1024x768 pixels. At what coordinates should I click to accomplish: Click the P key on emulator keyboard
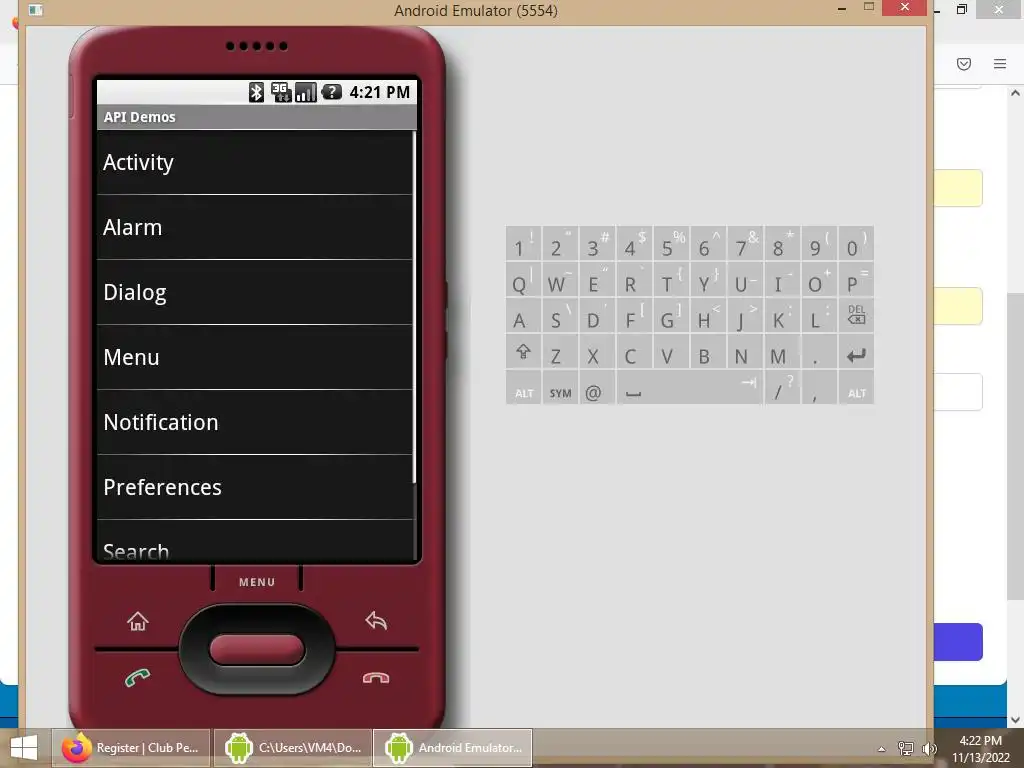pos(856,281)
